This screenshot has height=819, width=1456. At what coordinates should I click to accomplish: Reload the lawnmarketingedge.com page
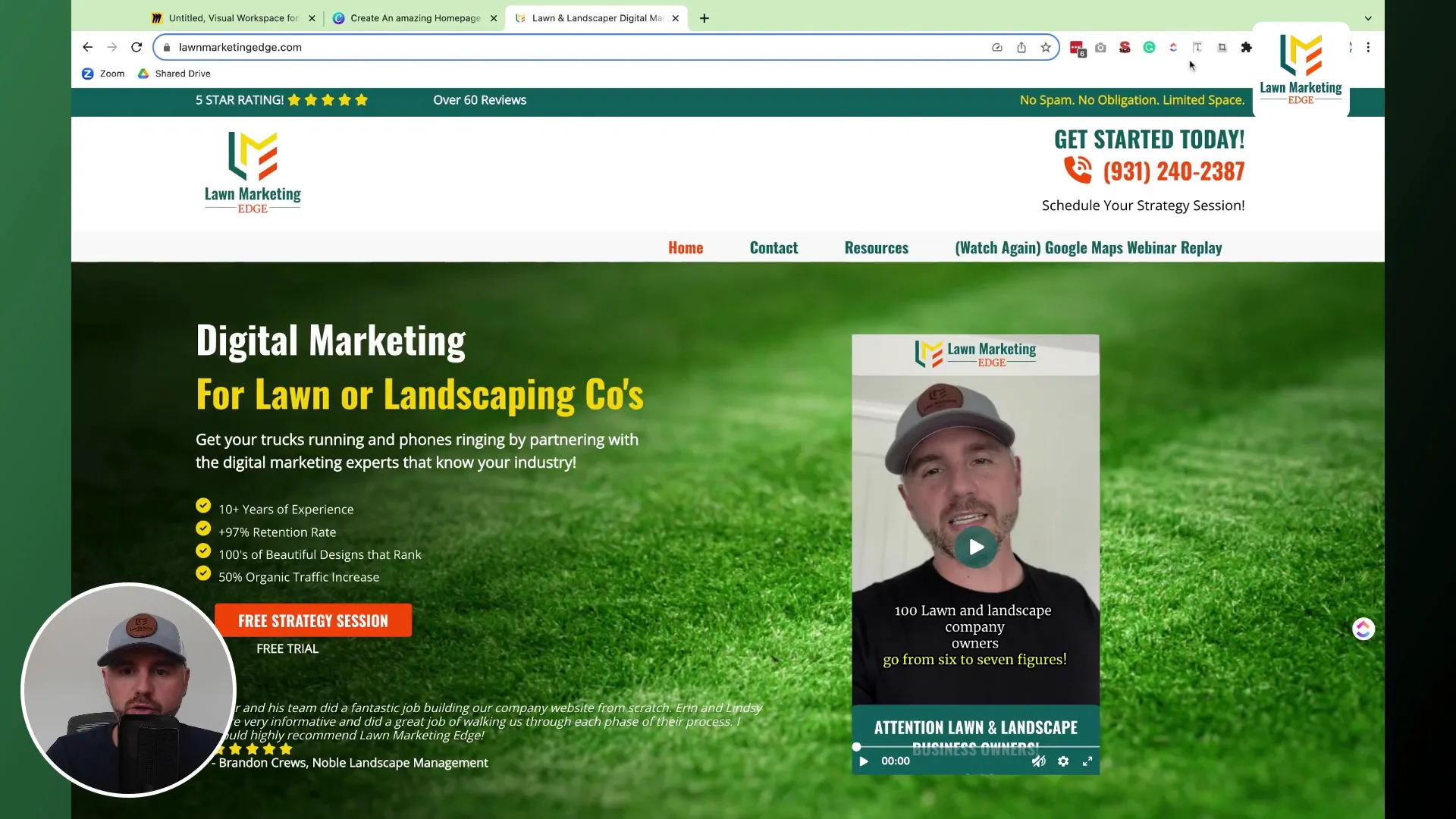click(x=136, y=47)
